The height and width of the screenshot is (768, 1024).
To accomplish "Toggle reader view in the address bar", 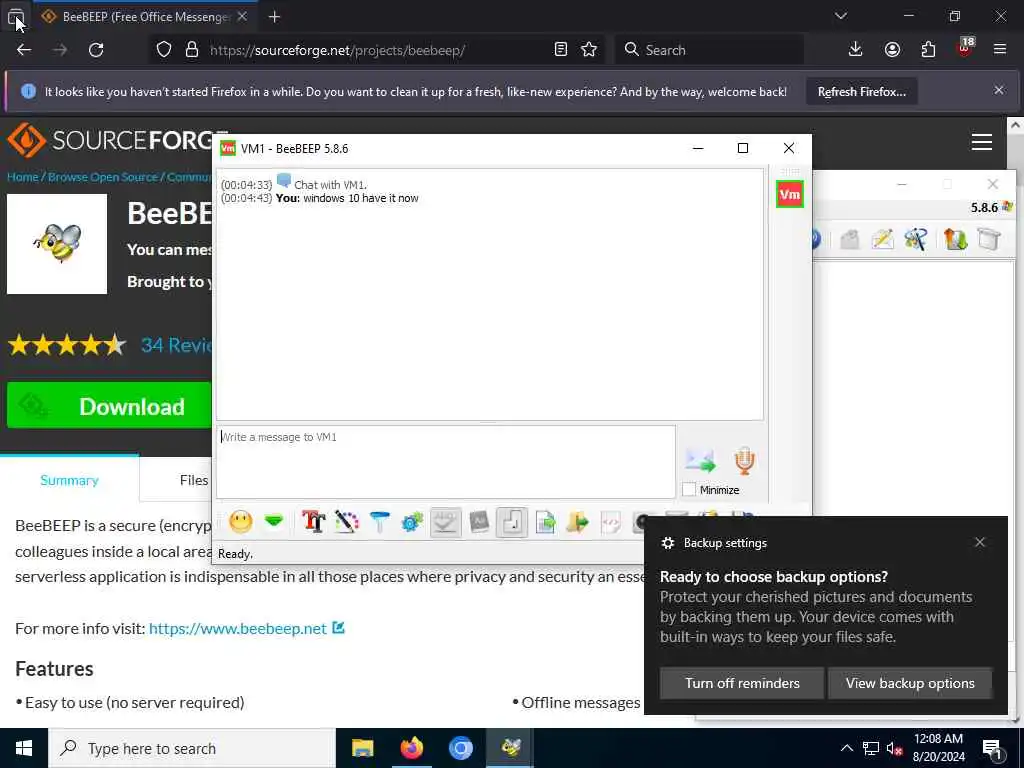I will tap(560, 50).
